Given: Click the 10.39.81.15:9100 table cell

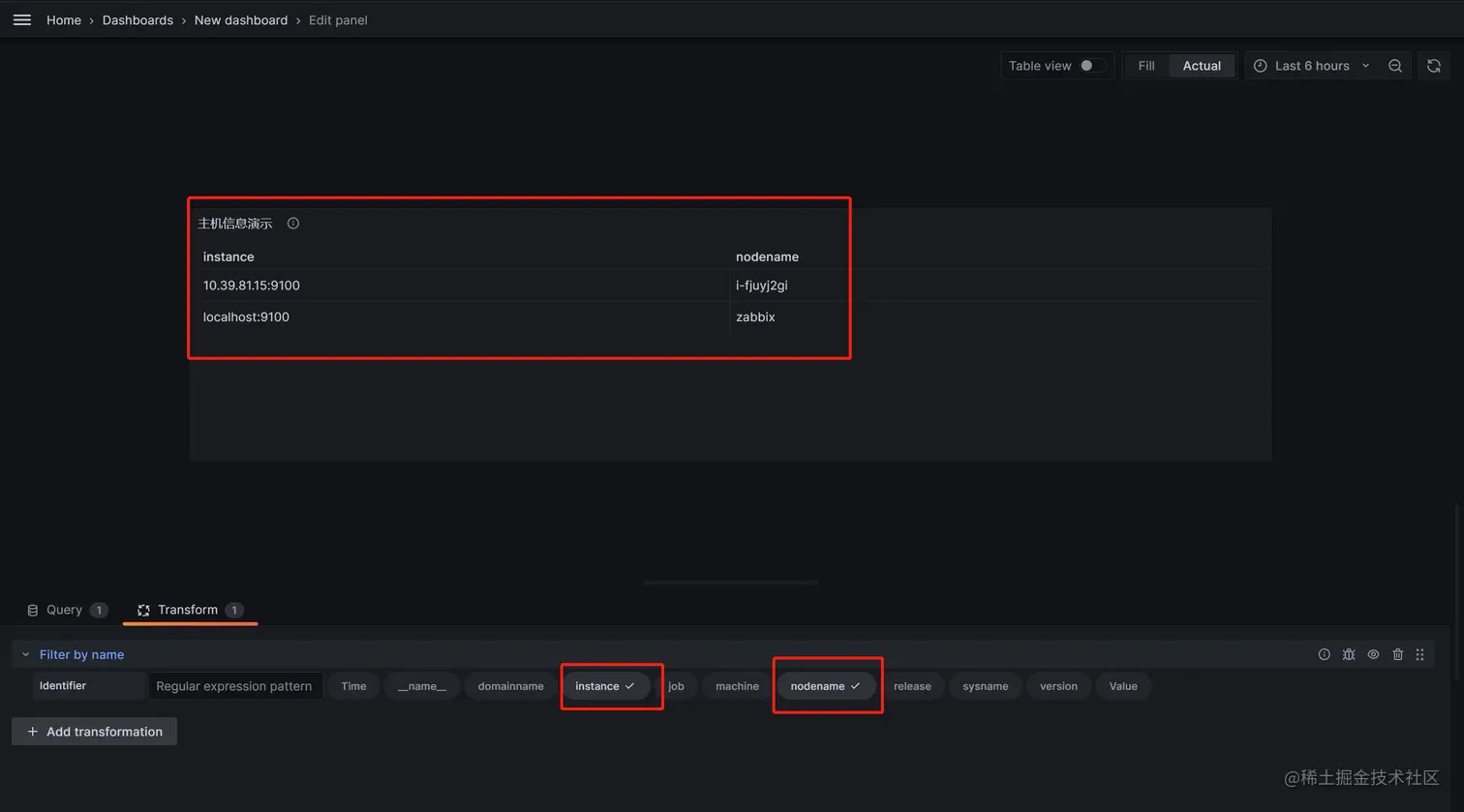Looking at the screenshot, I should click(x=252, y=286).
